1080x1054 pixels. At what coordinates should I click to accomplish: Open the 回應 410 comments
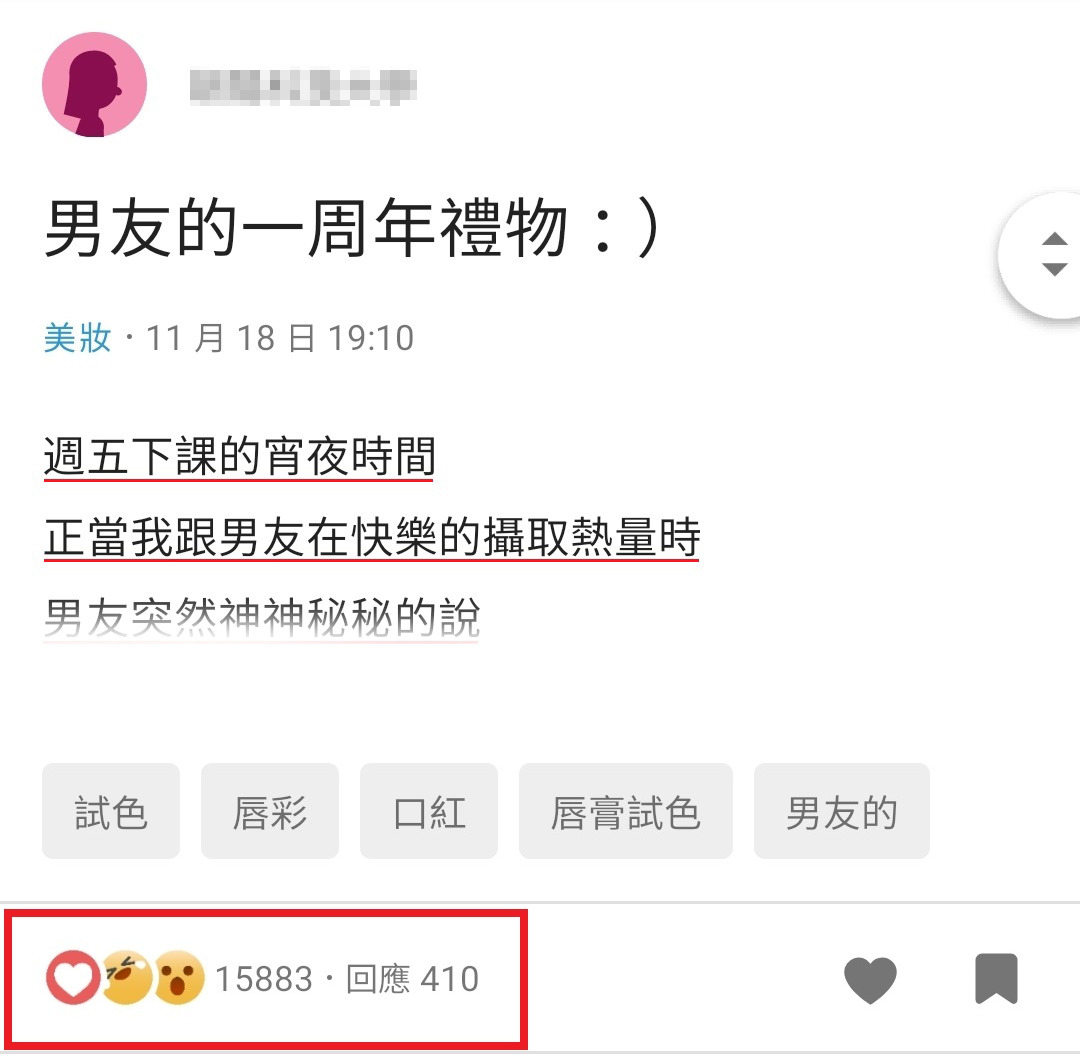413,979
